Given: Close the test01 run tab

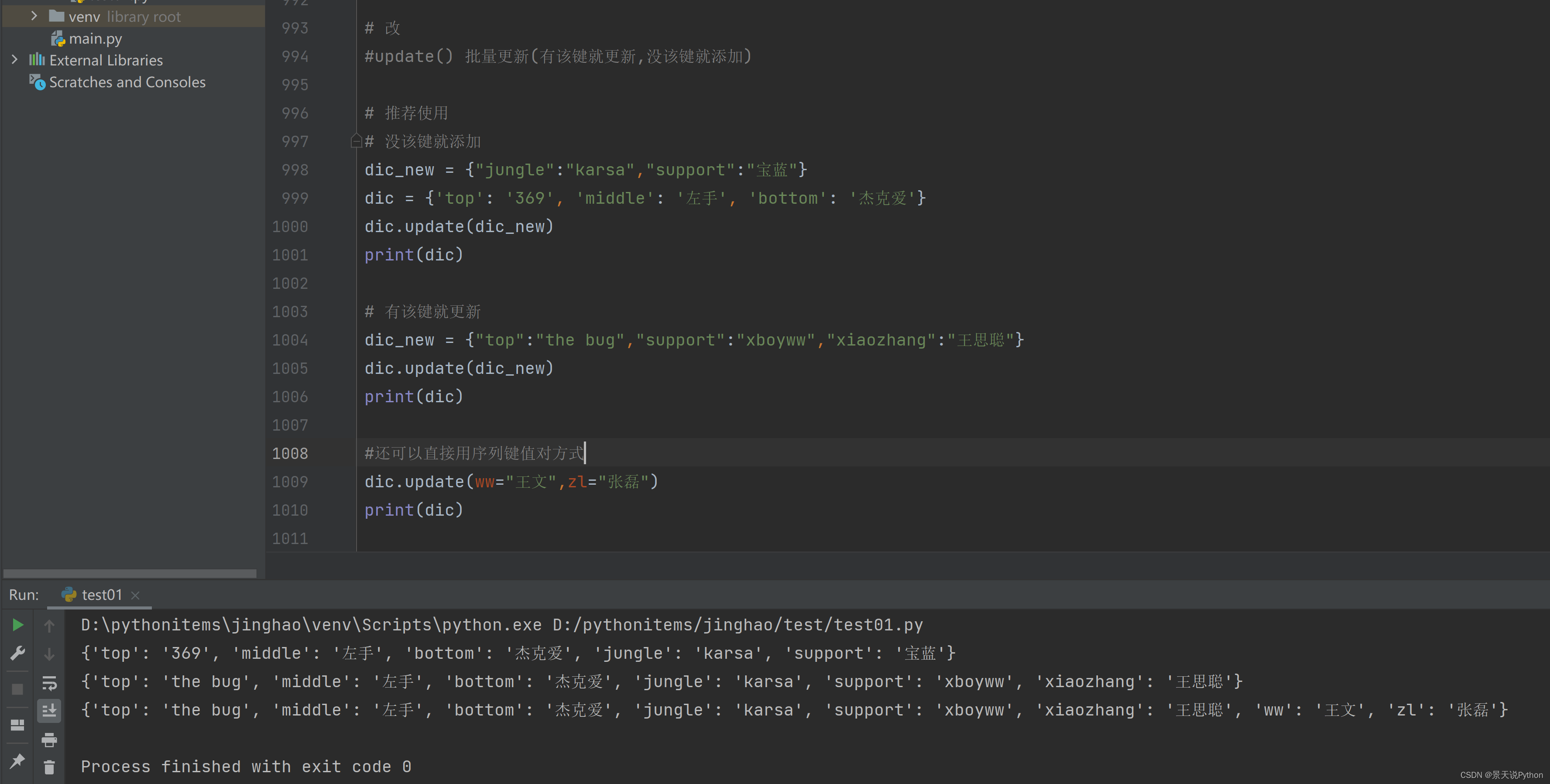Looking at the screenshot, I should click(x=135, y=595).
